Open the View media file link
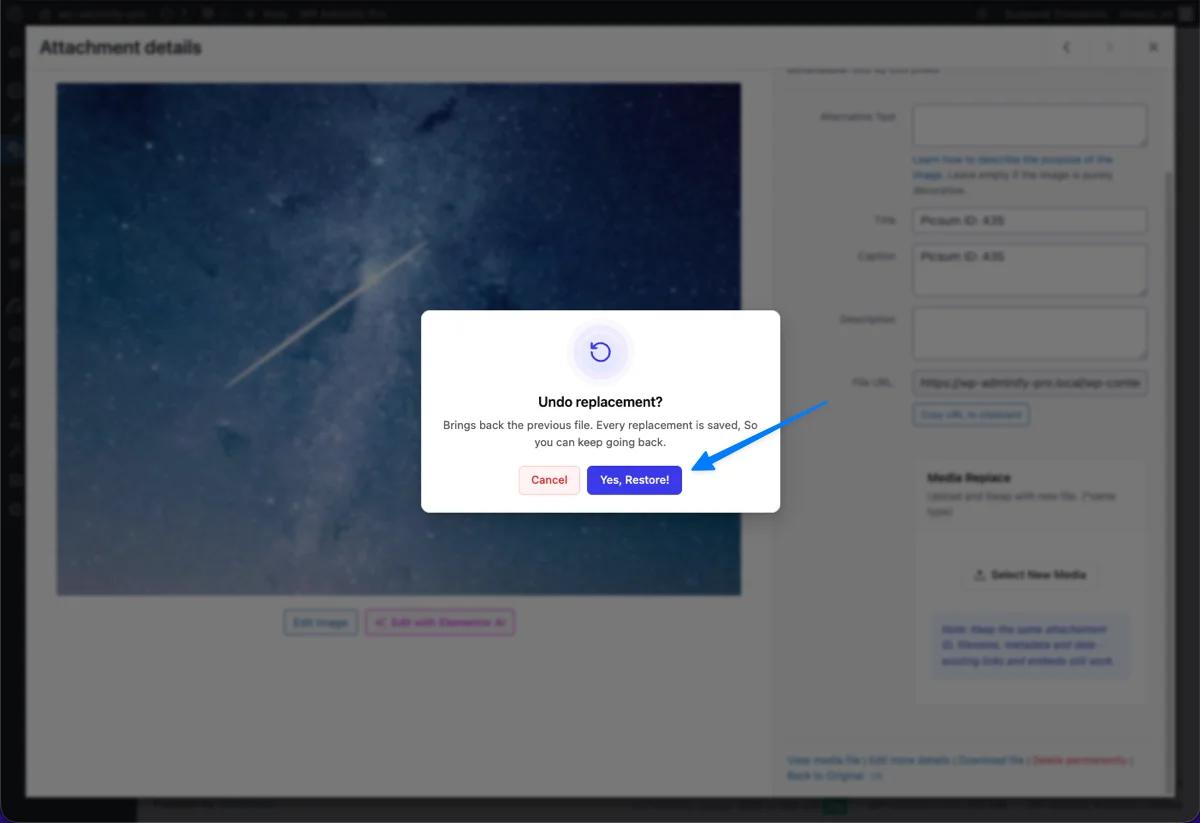Image resolution: width=1200 pixels, height=823 pixels. [824, 761]
